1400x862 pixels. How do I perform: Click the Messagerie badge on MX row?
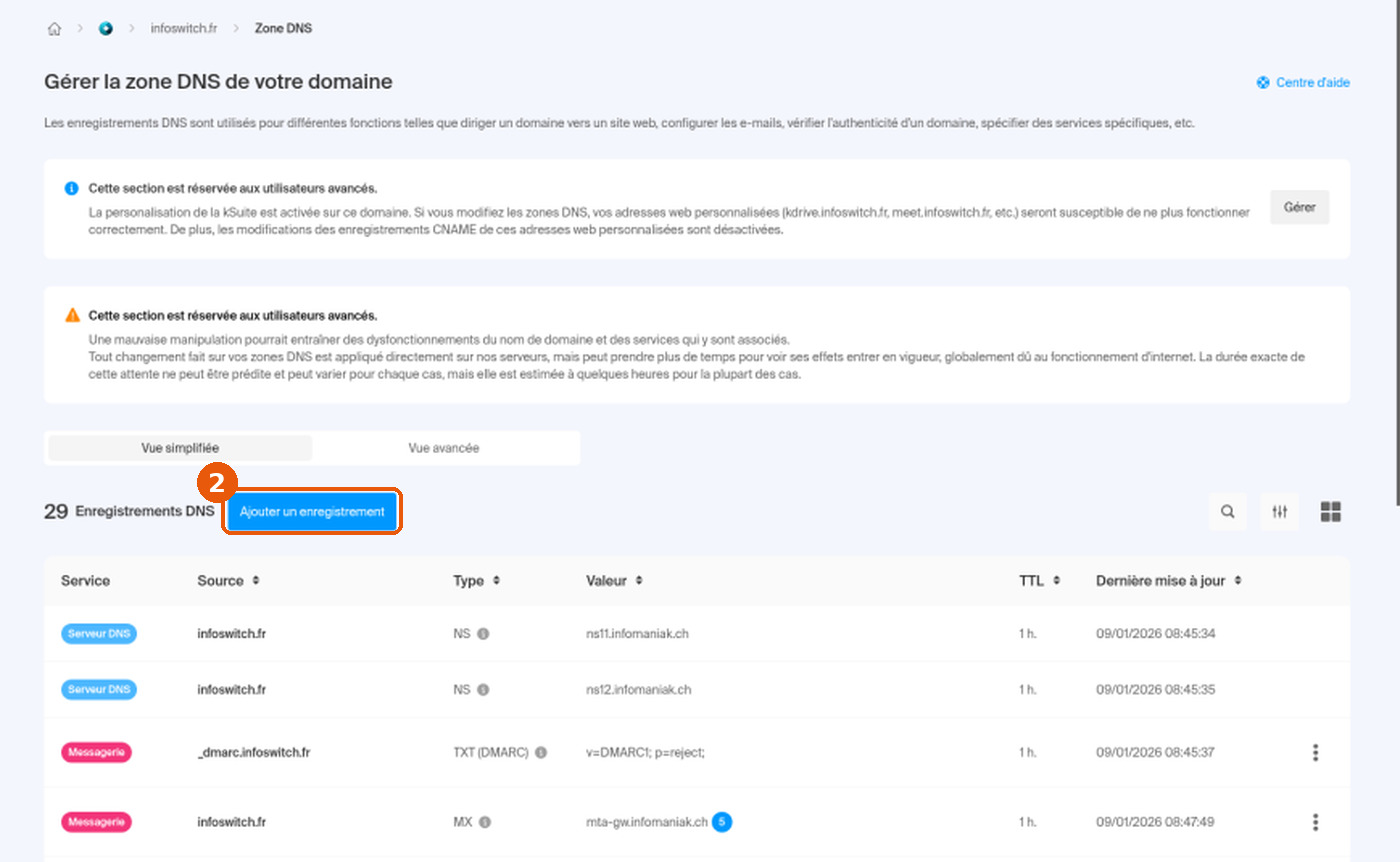97,822
